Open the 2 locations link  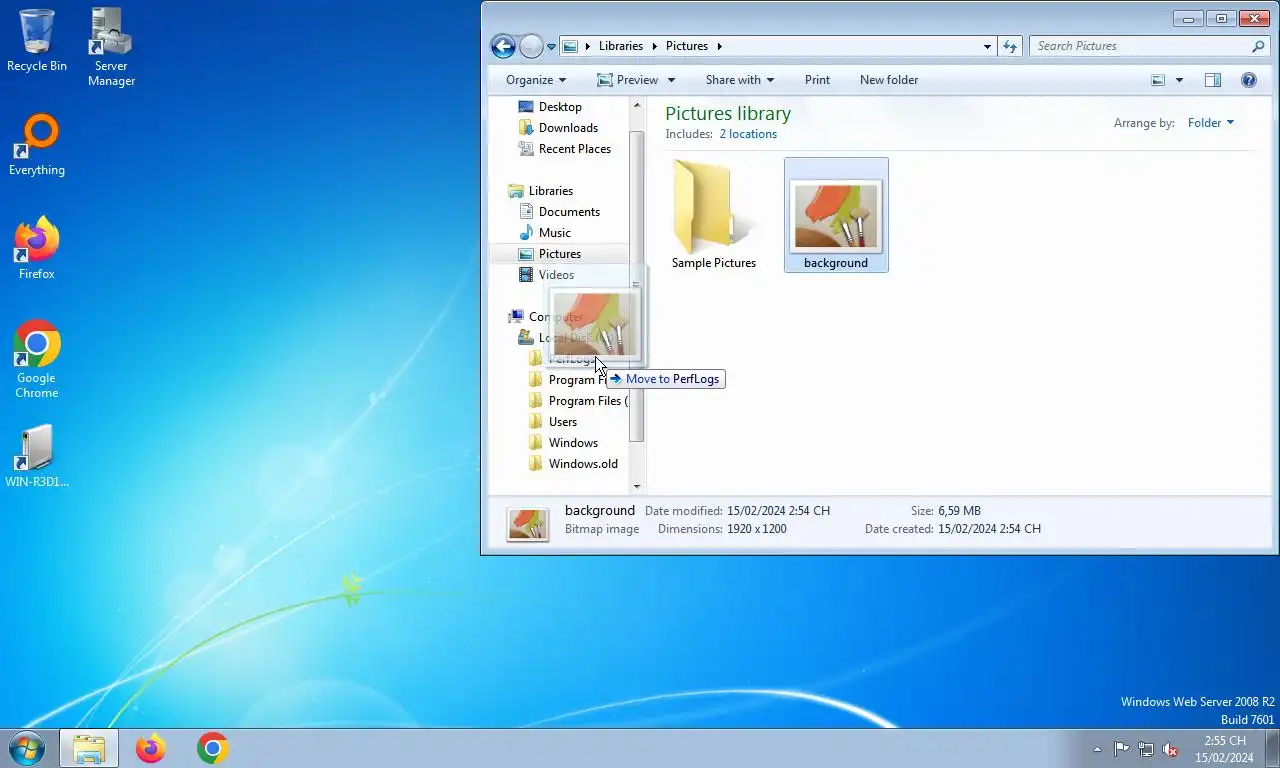click(x=748, y=134)
